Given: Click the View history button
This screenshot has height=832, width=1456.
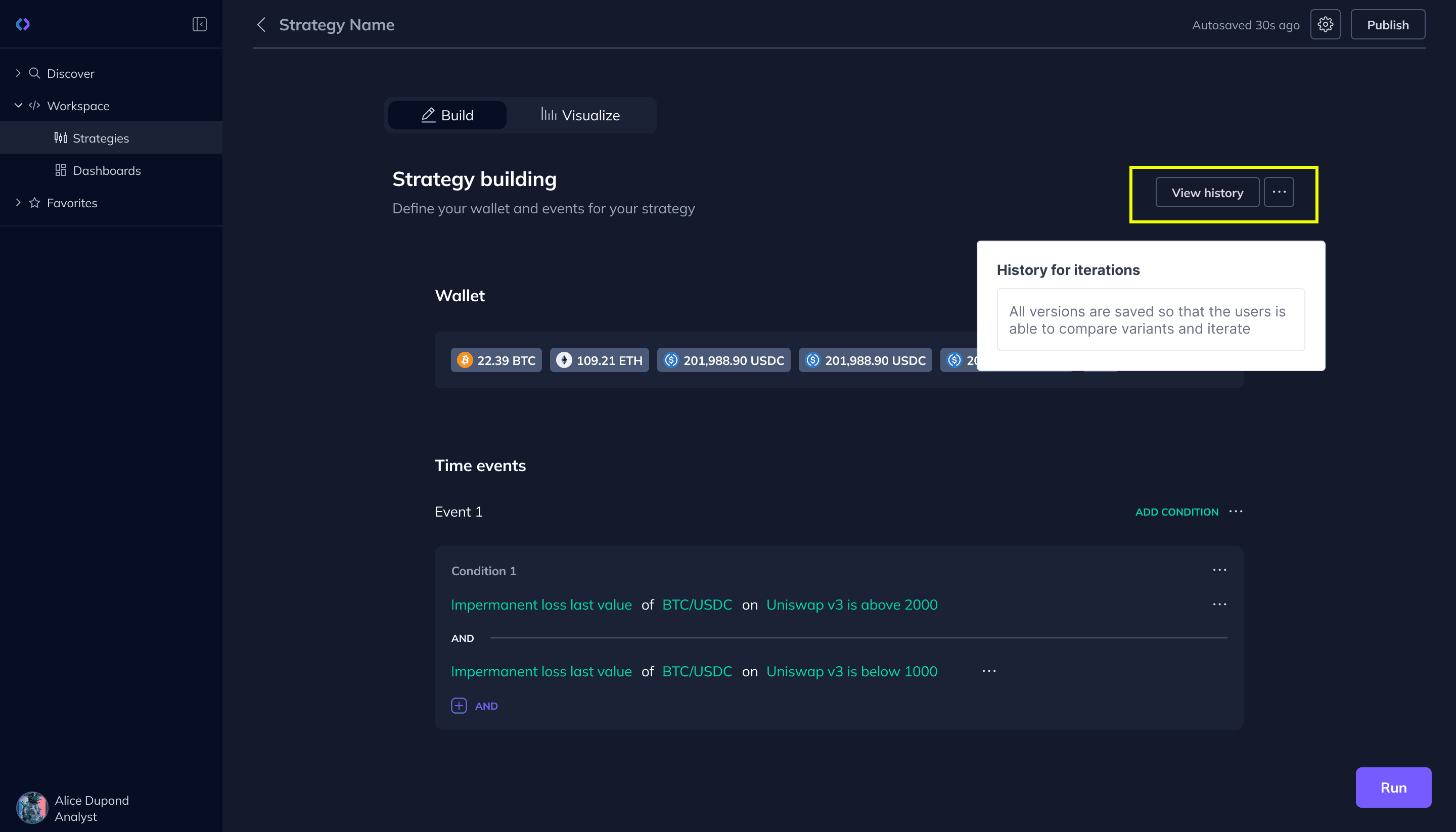Looking at the screenshot, I should pos(1207,193).
